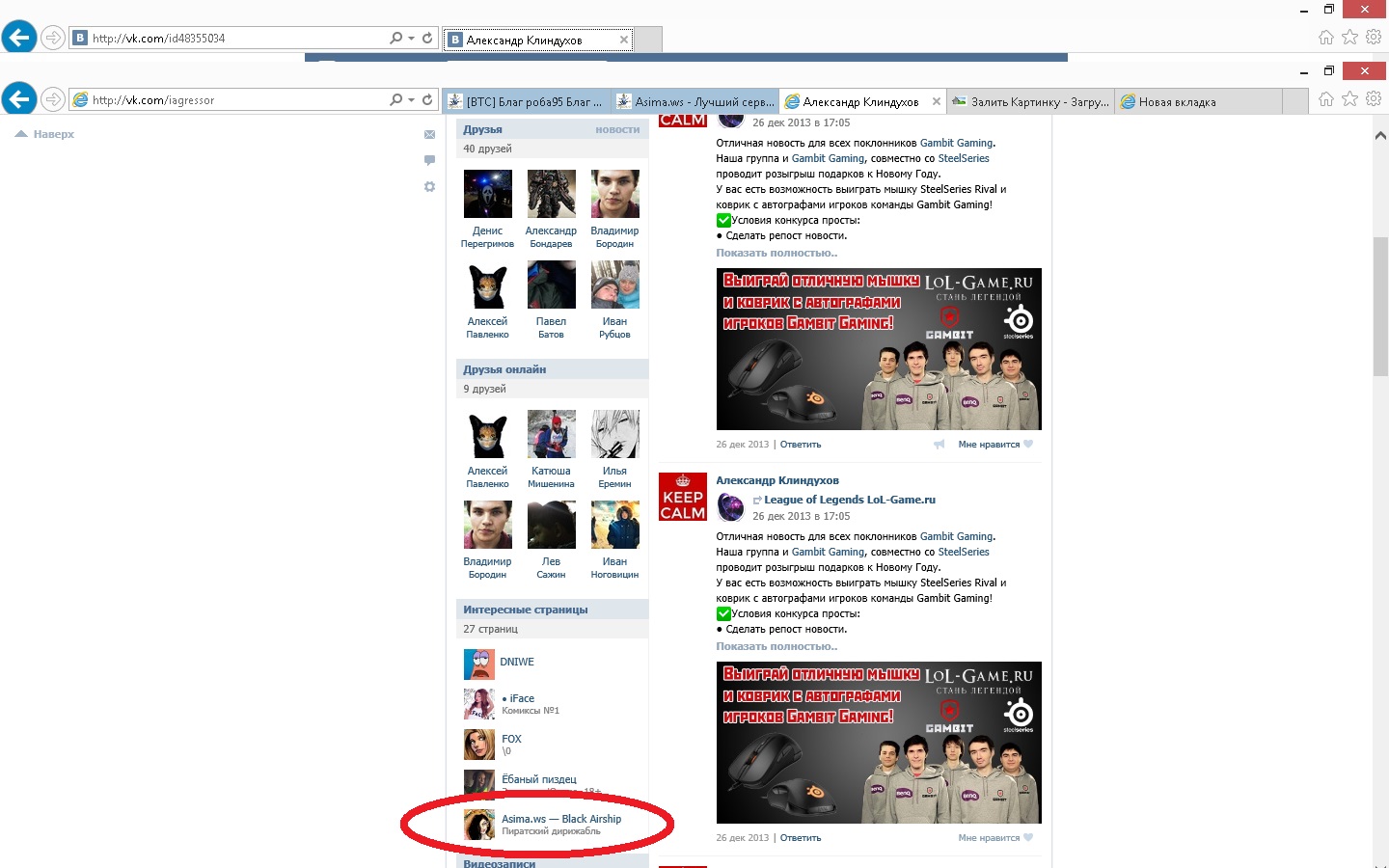Close Александр Клиндухов tab in the background window
This screenshot has width=1389, height=868.
(x=624, y=40)
